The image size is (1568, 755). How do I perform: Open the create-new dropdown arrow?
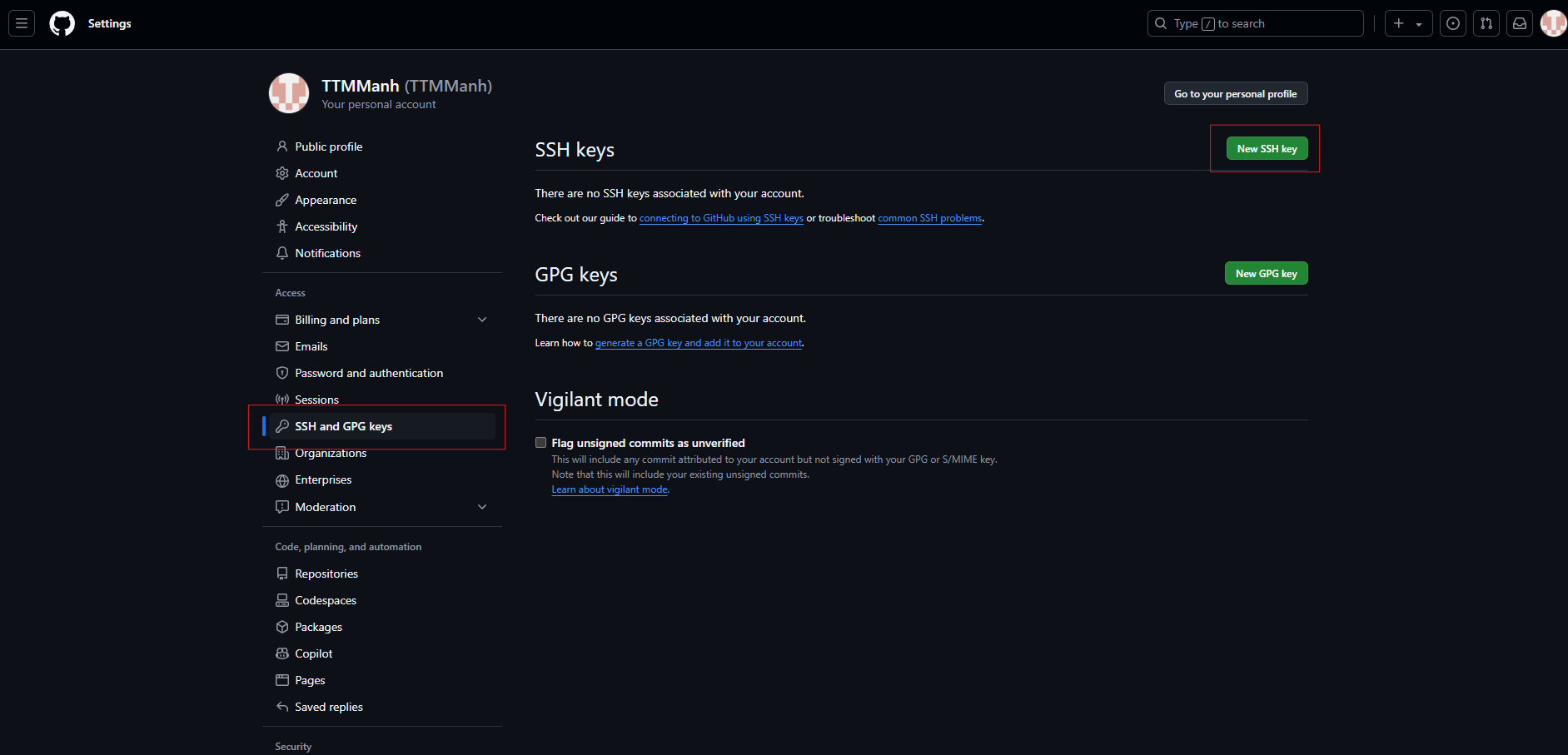(1419, 24)
